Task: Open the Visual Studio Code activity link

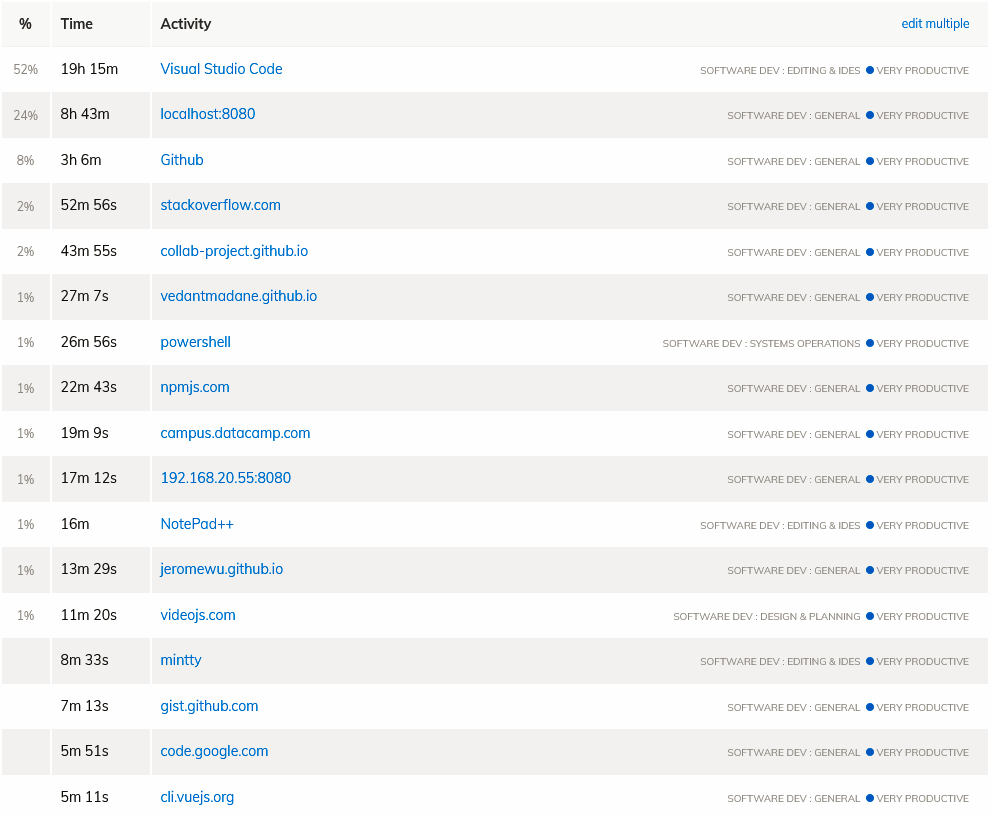Action: [221, 69]
